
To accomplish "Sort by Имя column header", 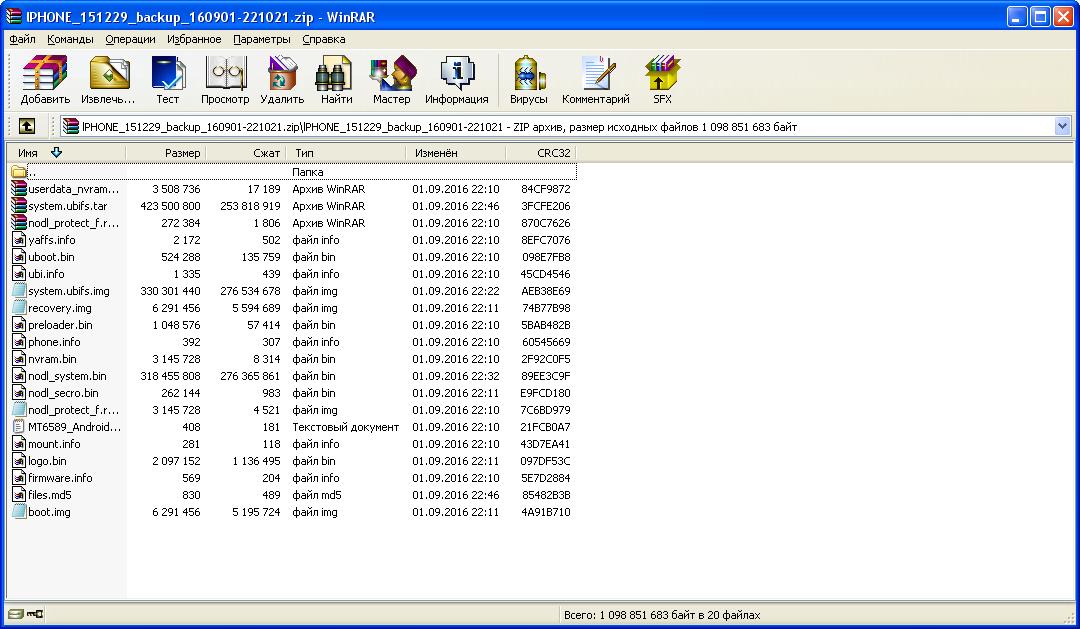I will pyautogui.click(x=28, y=153).
